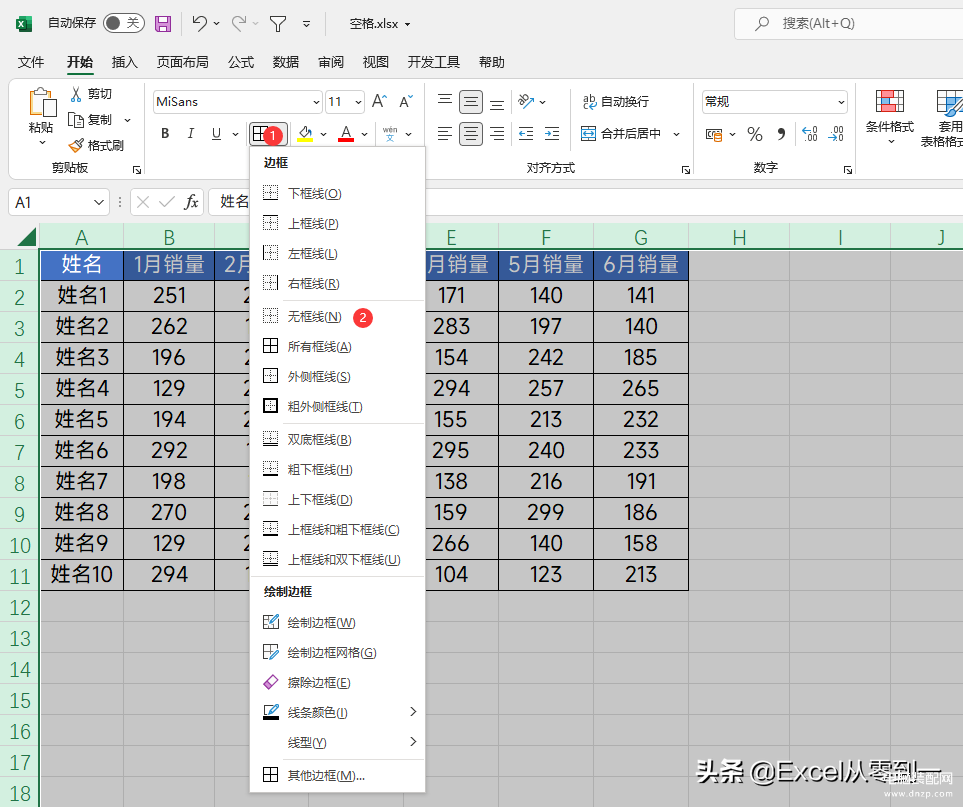Apply underline with the U icon
Image resolution: width=963 pixels, height=807 pixels.
(216, 133)
